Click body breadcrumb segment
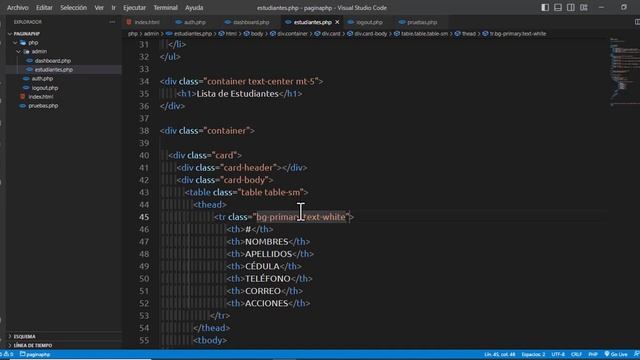640x360 pixels. [x=257, y=33]
